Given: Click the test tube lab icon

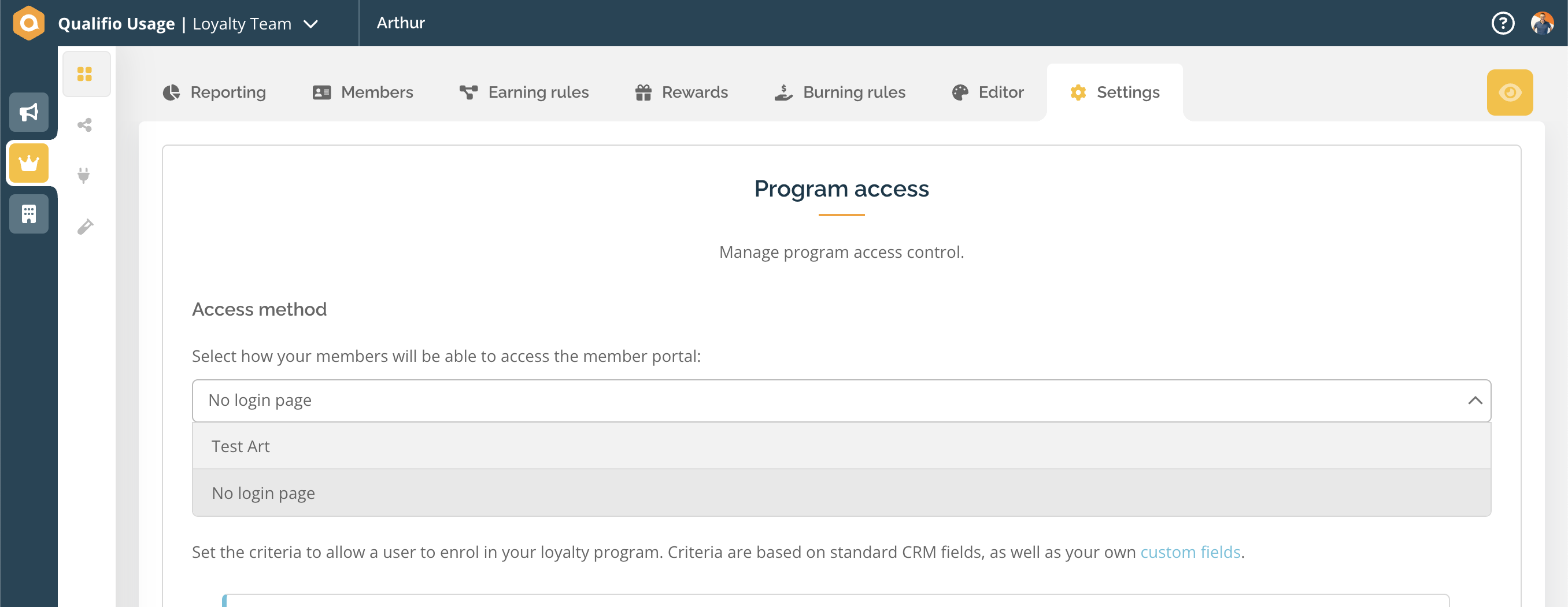Looking at the screenshot, I should [x=84, y=227].
